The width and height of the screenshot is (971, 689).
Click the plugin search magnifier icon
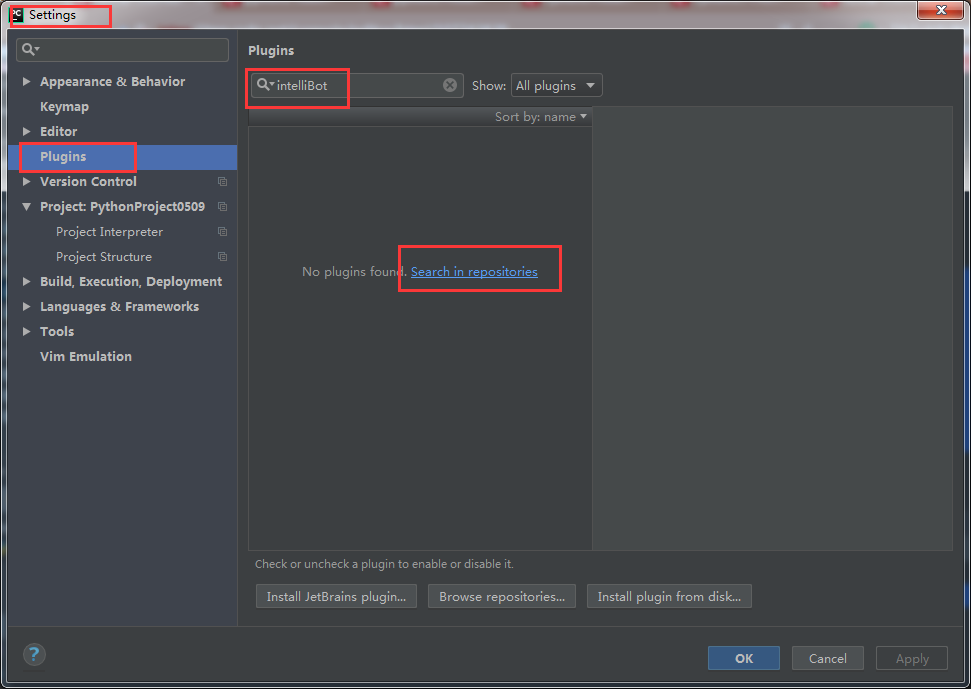265,85
